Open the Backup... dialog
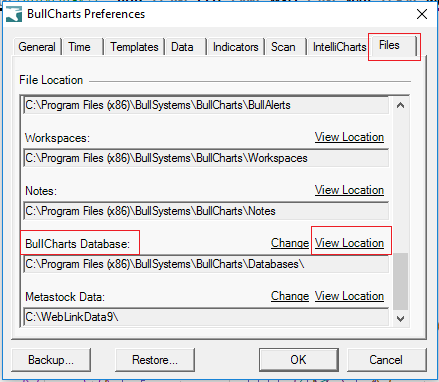Image resolution: width=439 pixels, height=382 pixels. tap(51, 360)
